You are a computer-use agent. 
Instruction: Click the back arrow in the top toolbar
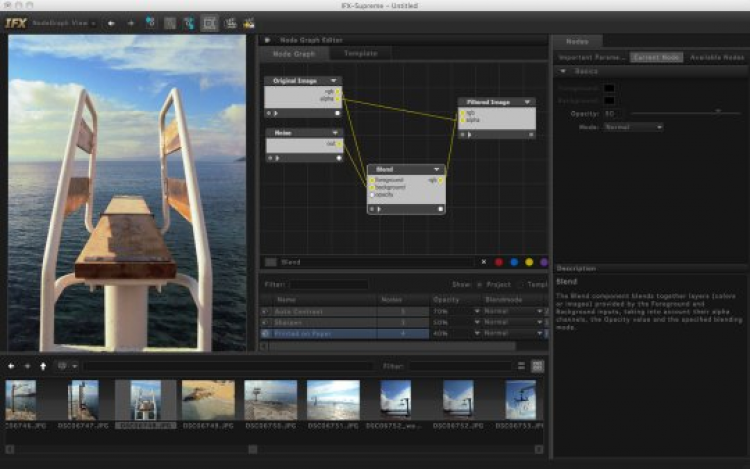coord(111,22)
